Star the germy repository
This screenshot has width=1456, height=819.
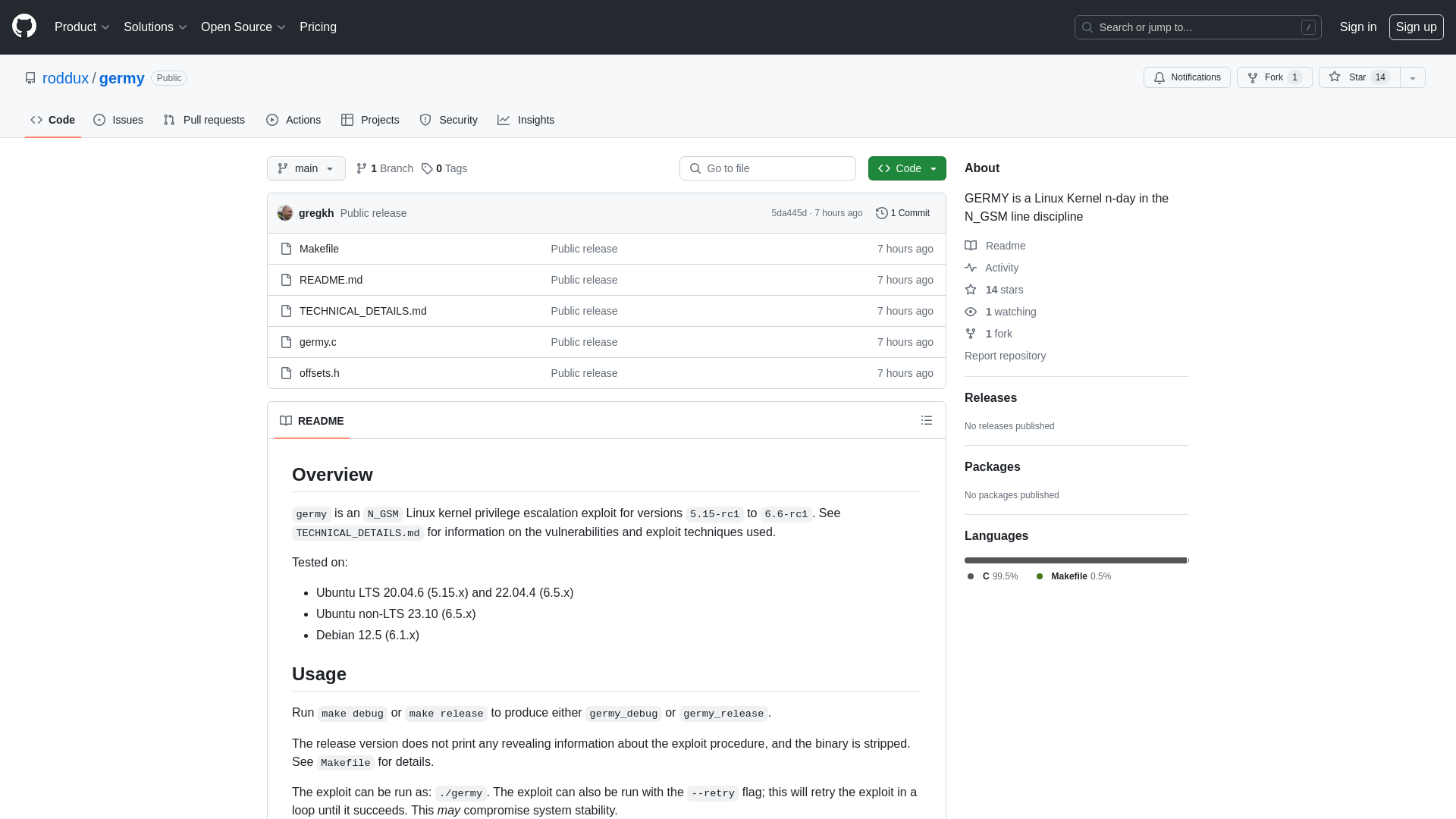[x=1359, y=77]
